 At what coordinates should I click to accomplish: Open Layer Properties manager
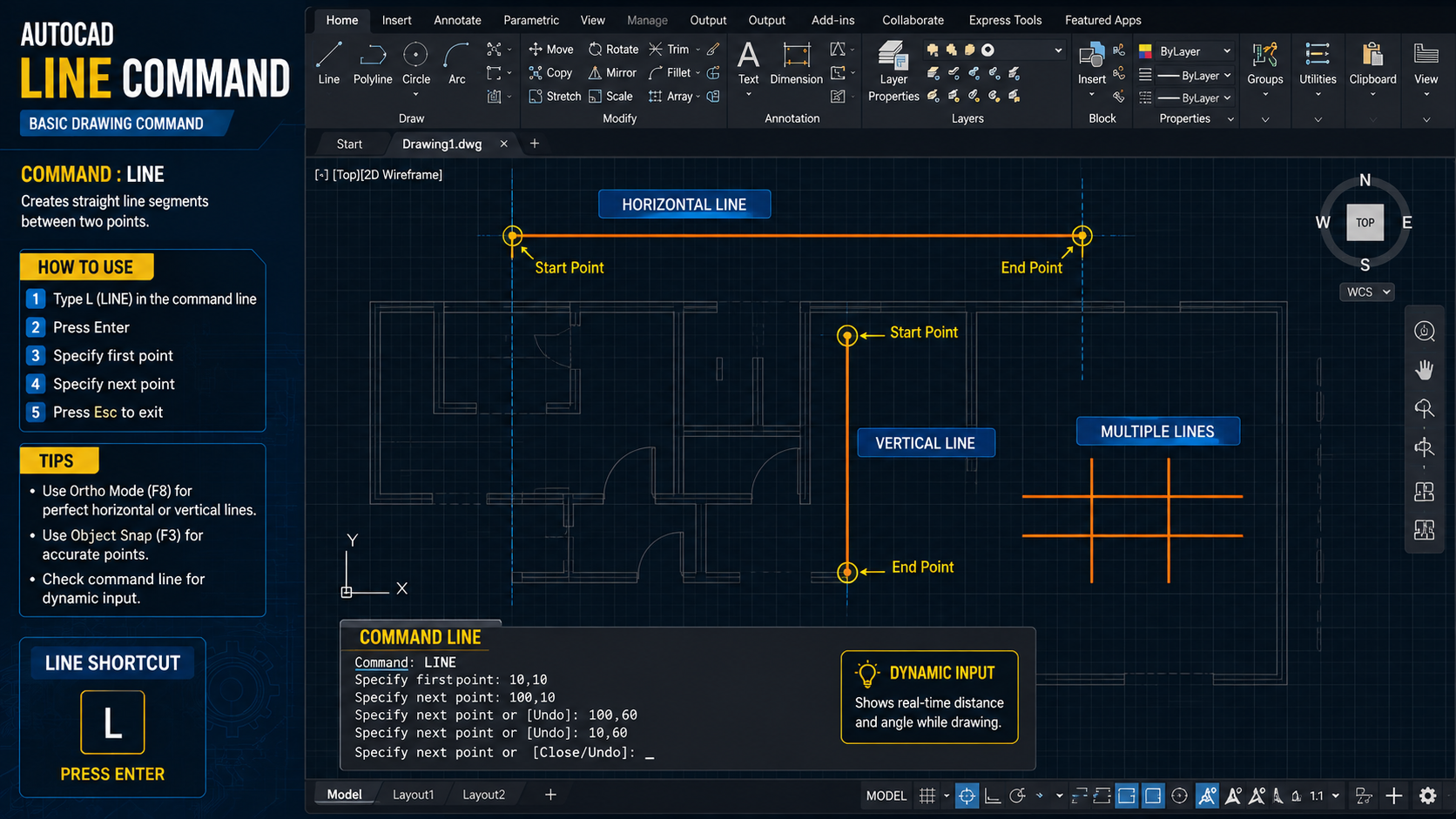click(x=893, y=71)
